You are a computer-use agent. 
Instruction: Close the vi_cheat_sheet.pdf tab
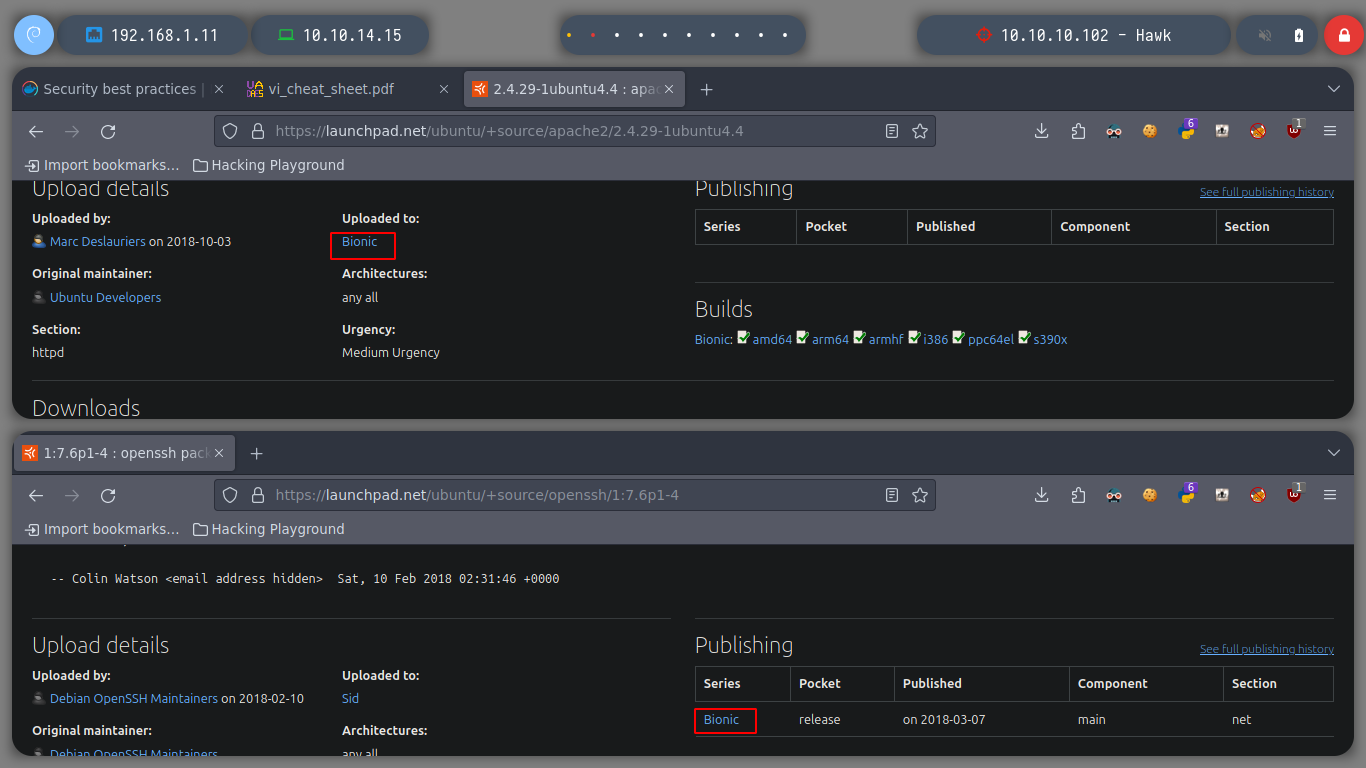[444, 89]
